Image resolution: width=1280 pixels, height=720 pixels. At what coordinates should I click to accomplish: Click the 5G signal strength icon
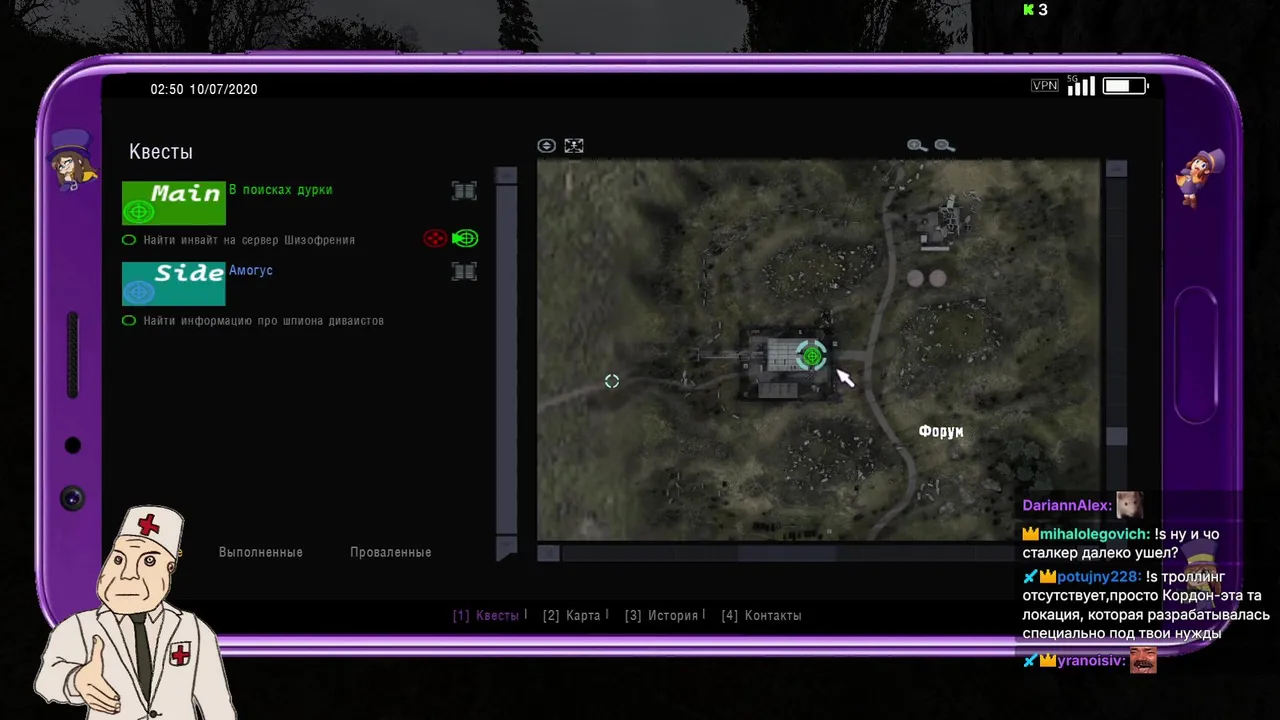[1081, 86]
